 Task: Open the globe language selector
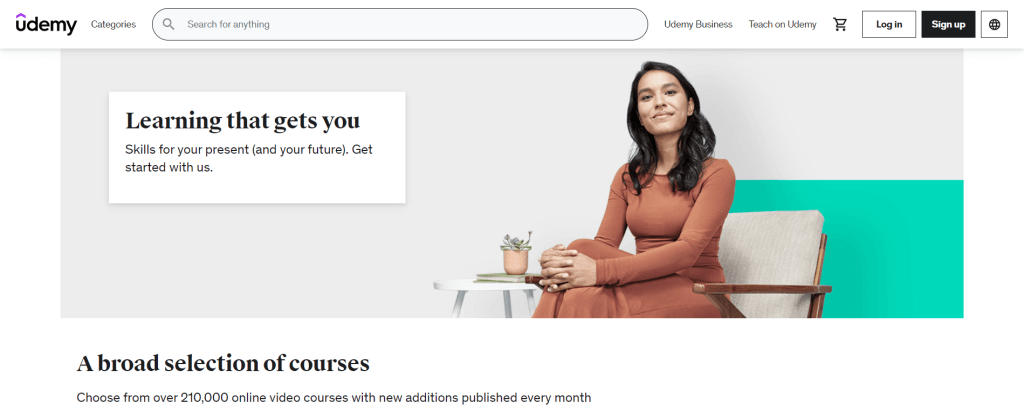click(994, 24)
